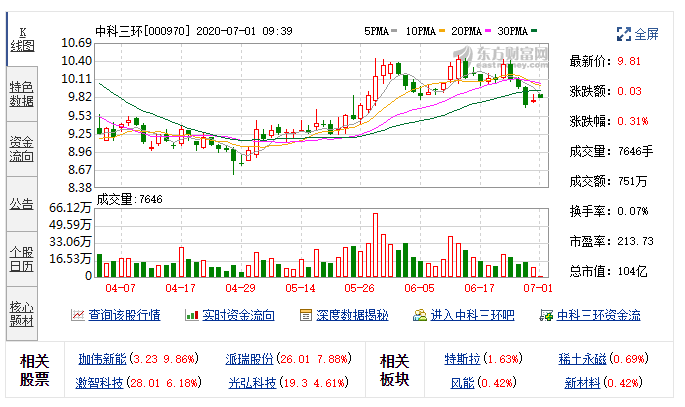Click the 成交量:7646 label above volume chart
This screenshot has width=685, height=407.
pos(129,199)
